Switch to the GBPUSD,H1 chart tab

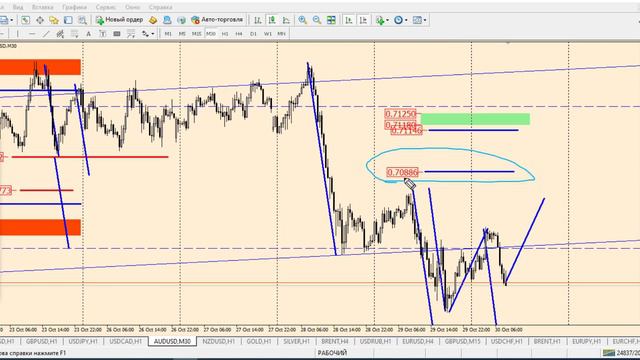(x=41, y=341)
